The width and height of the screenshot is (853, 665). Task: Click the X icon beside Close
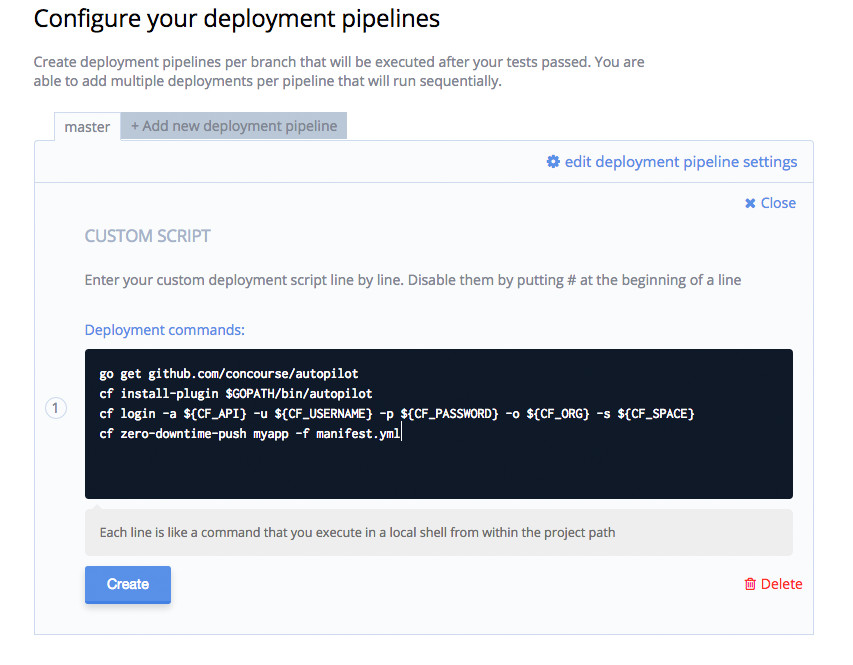tap(750, 203)
